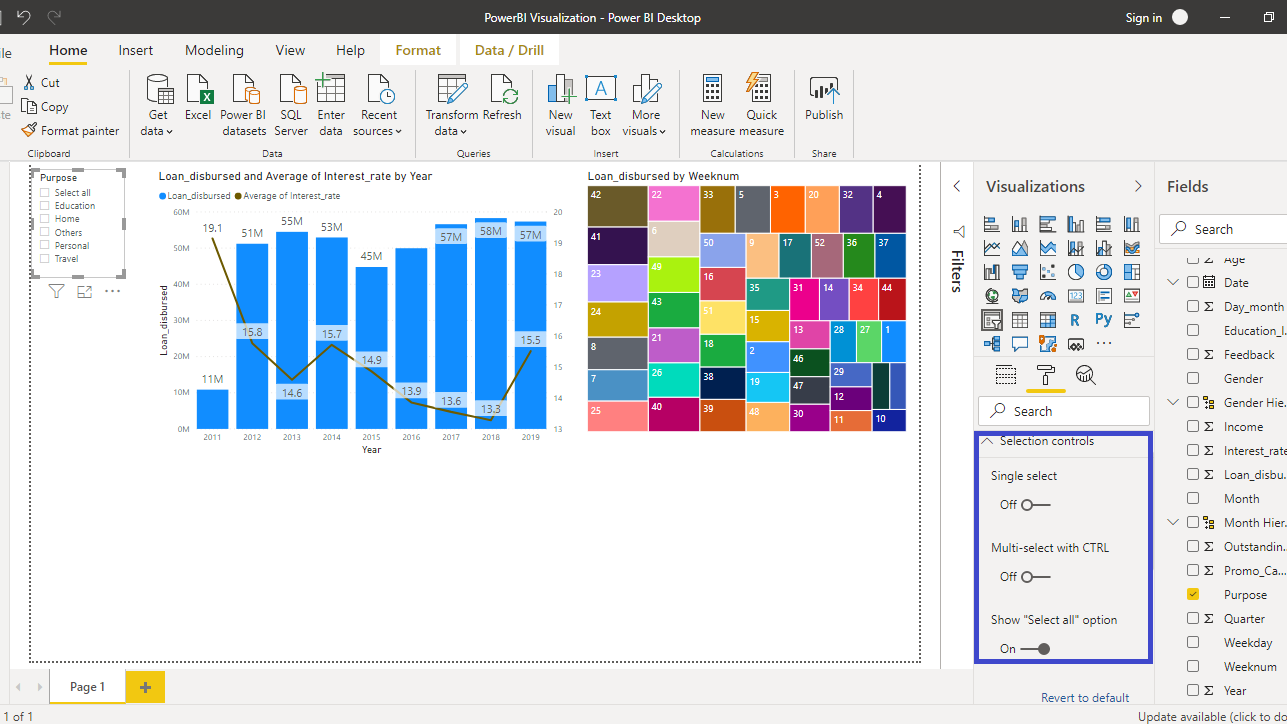Enable Multi-select with CTRL toggle
The image size is (1287, 724).
point(1035,577)
